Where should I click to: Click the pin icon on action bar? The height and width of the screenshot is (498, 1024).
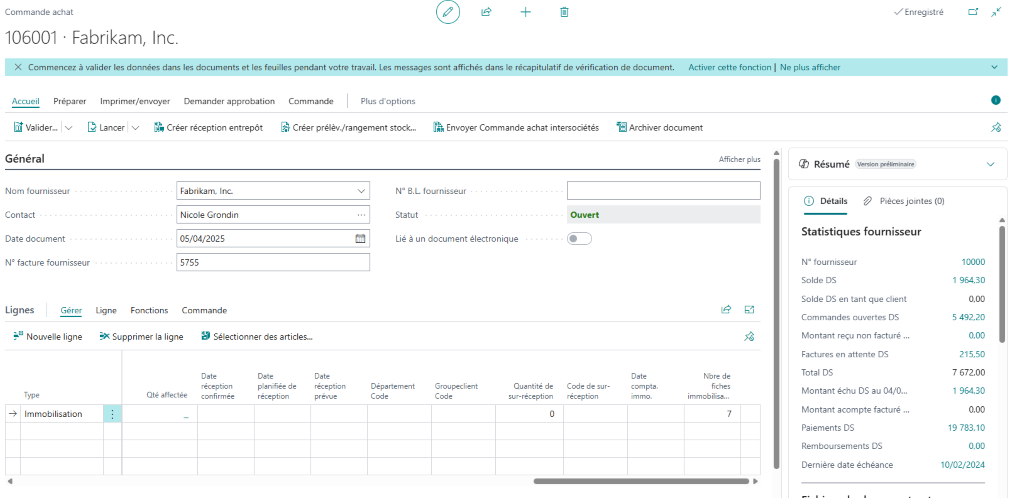pos(995,128)
